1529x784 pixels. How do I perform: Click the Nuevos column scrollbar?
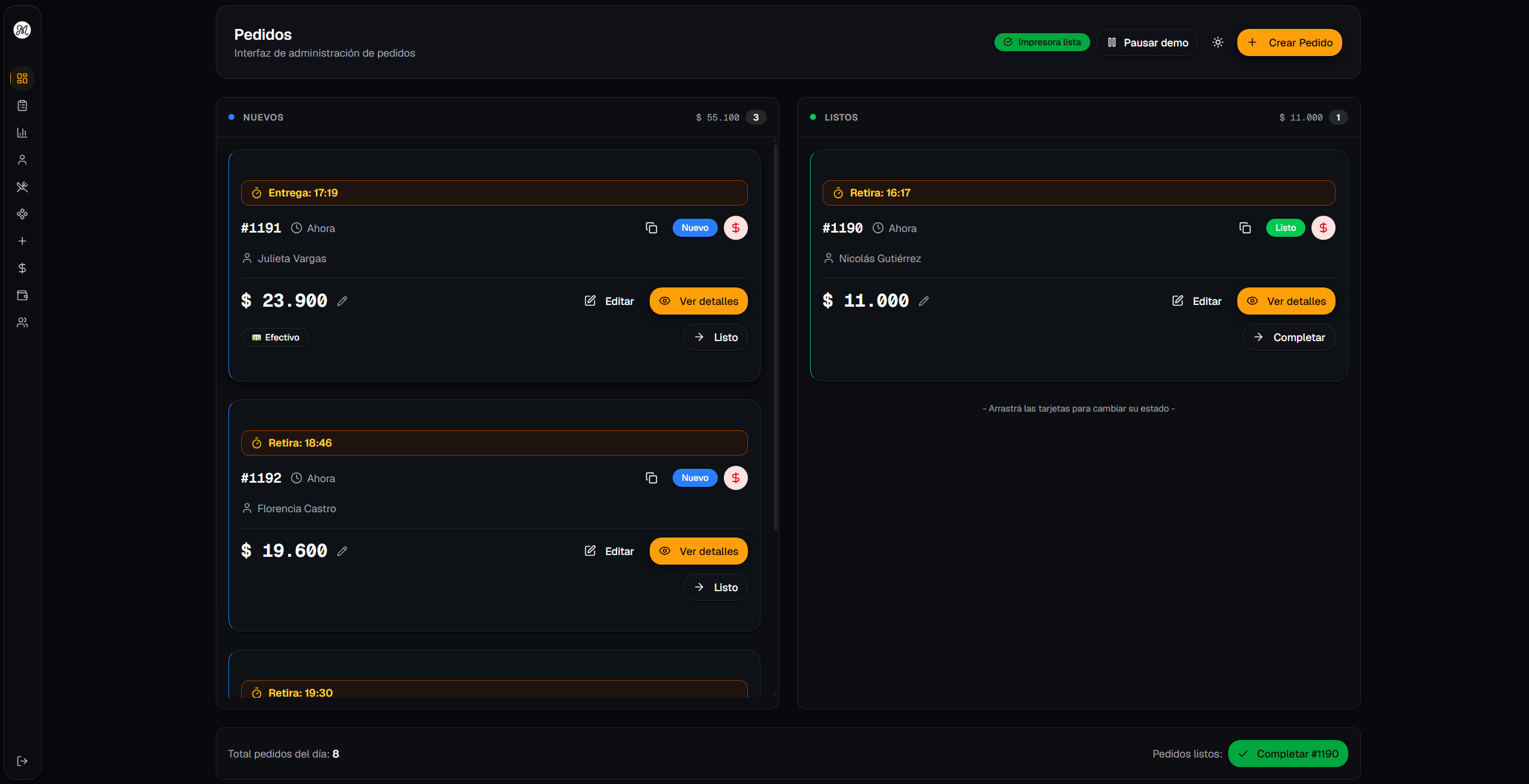776,337
